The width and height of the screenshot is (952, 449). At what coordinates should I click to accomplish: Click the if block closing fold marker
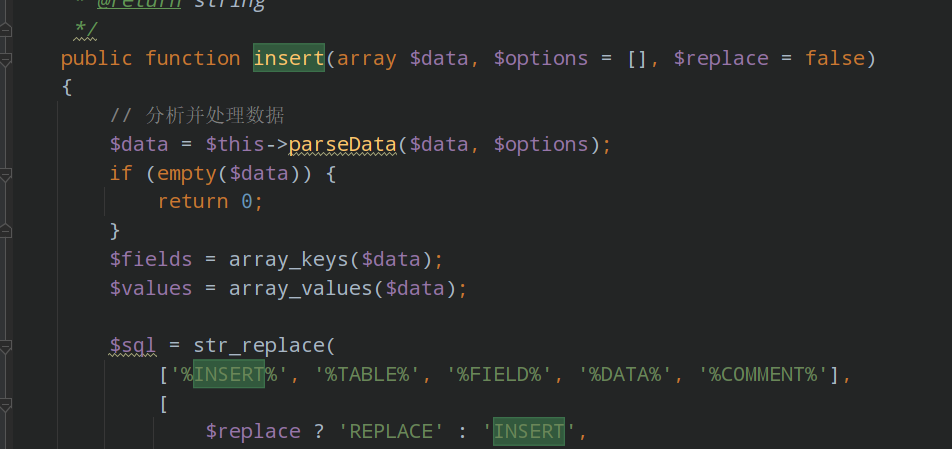[7, 231]
